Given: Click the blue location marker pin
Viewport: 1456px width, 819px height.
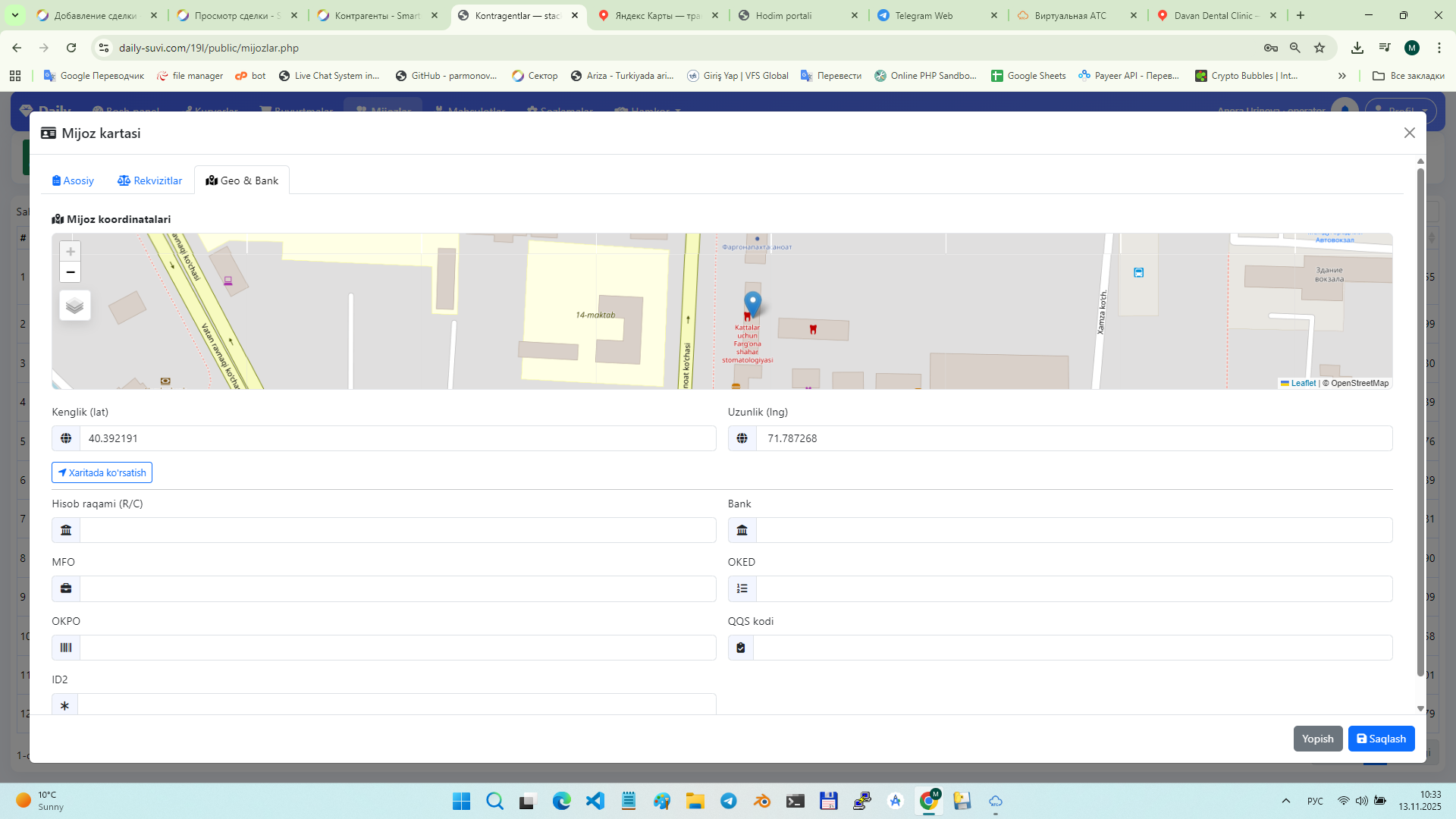Looking at the screenshot, I should [752, 303].
